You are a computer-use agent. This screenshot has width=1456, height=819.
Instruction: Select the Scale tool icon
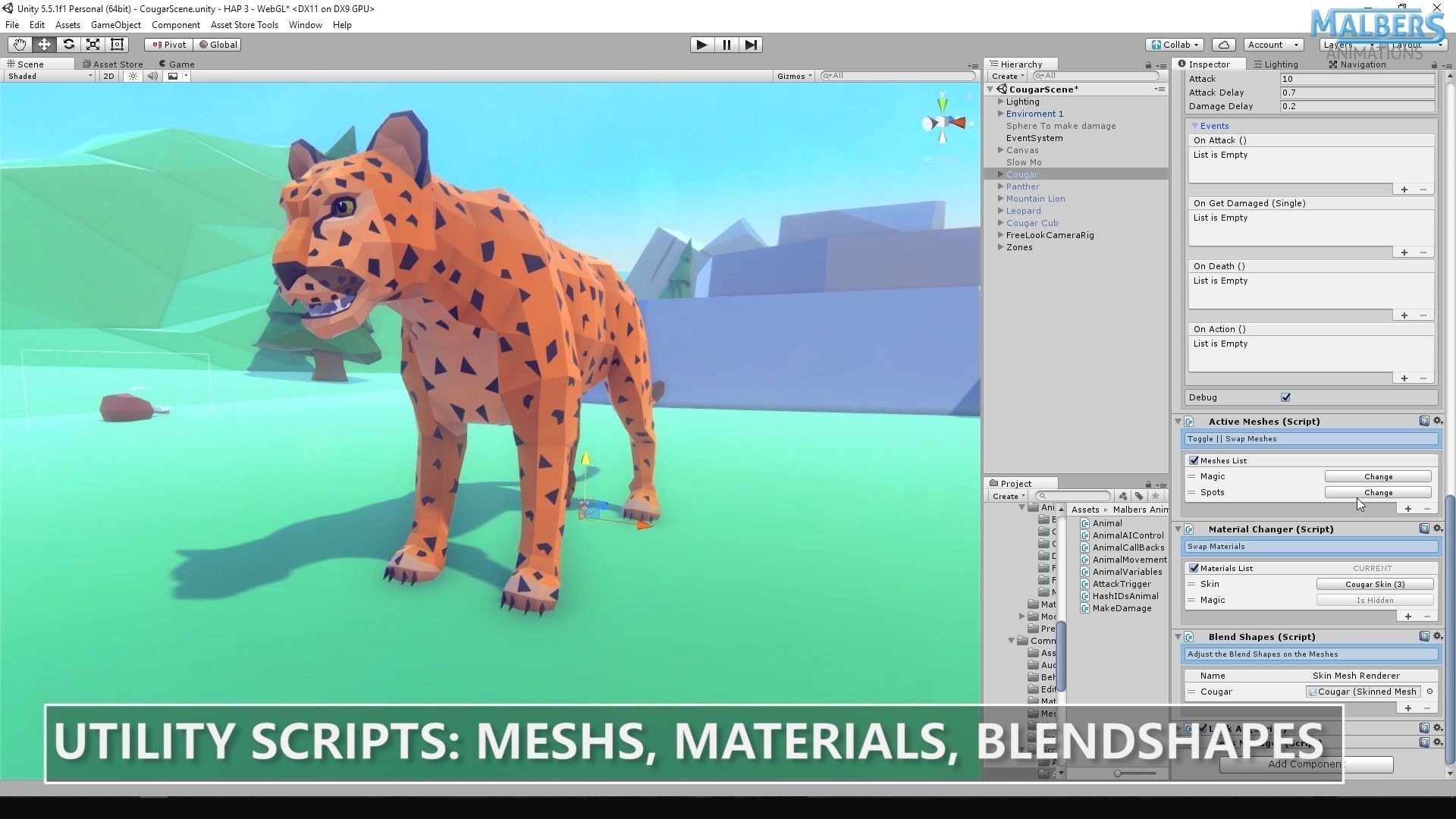pos(93,45)
